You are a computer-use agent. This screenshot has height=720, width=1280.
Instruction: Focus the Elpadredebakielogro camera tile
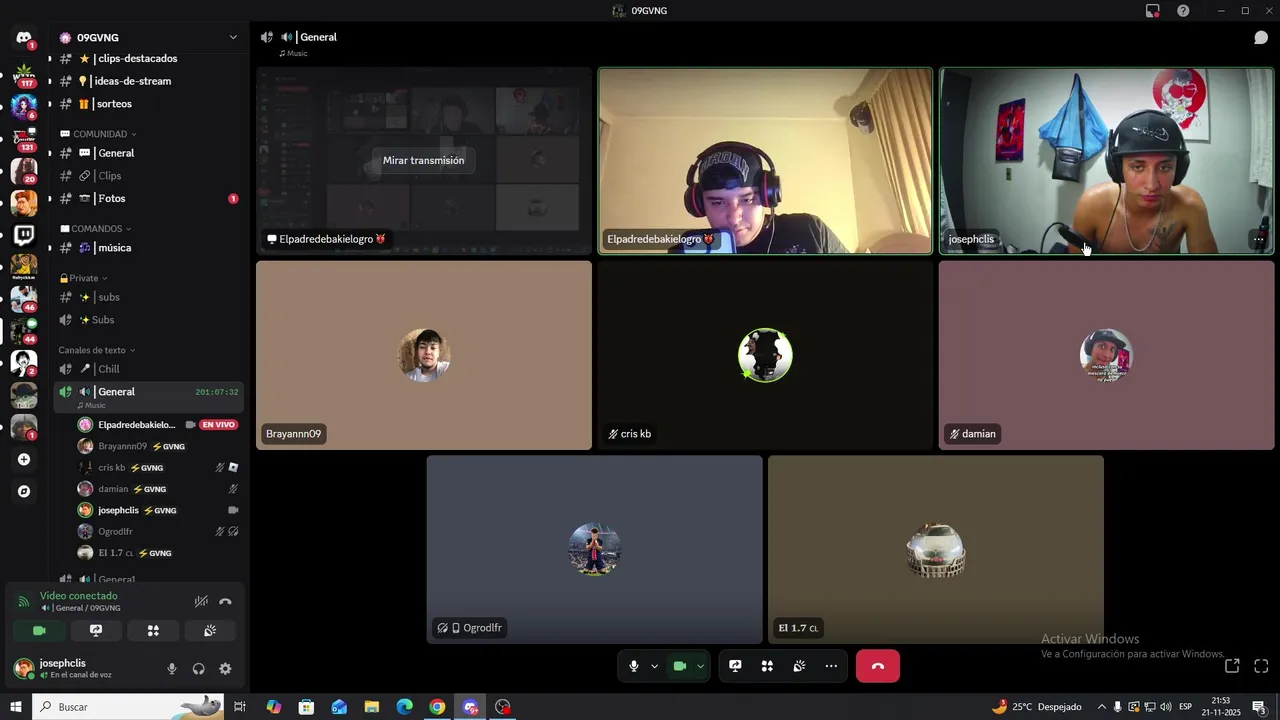coord(765,161)
